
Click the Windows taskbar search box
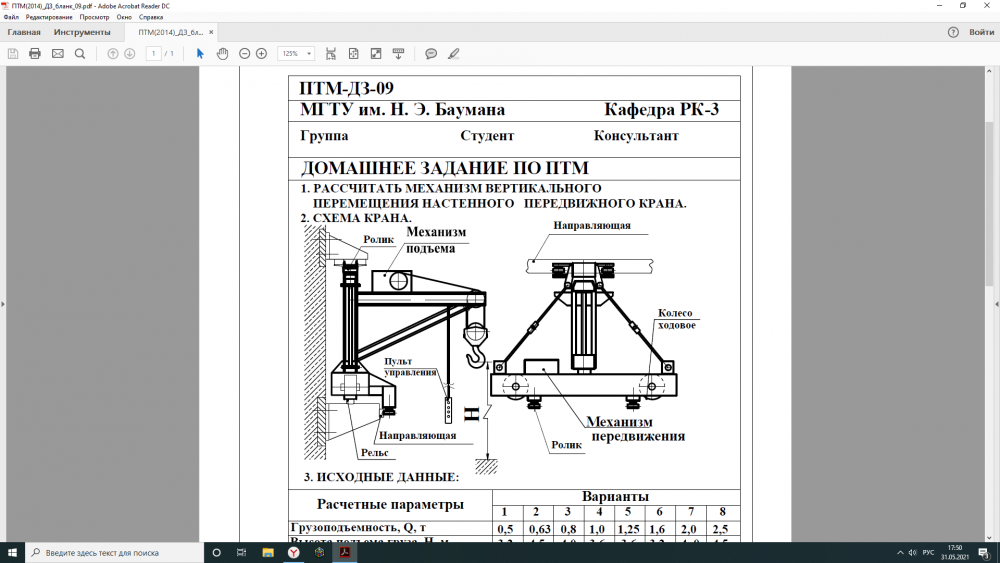click(x=114, y=553)
